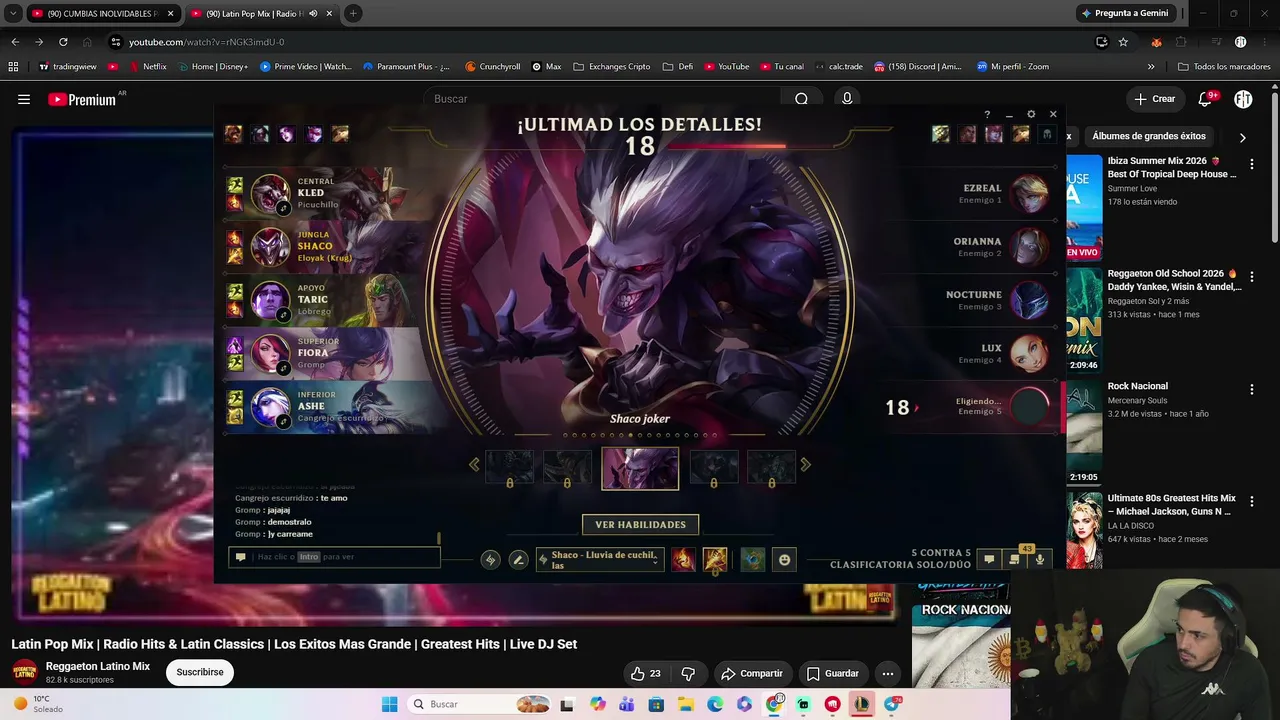1280x720 pixels.
Task: Open the emote picker smiley icon
Action: 785,560
